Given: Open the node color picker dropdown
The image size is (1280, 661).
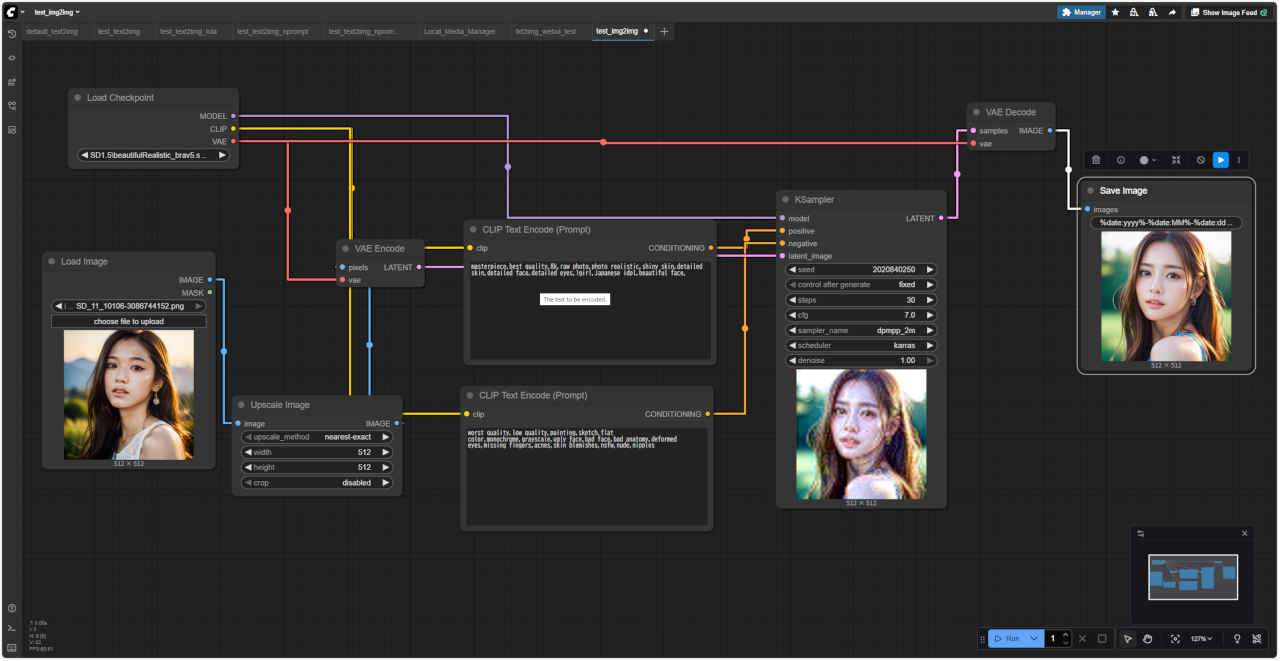Looking at the screenshot, I should point(1148,160).
